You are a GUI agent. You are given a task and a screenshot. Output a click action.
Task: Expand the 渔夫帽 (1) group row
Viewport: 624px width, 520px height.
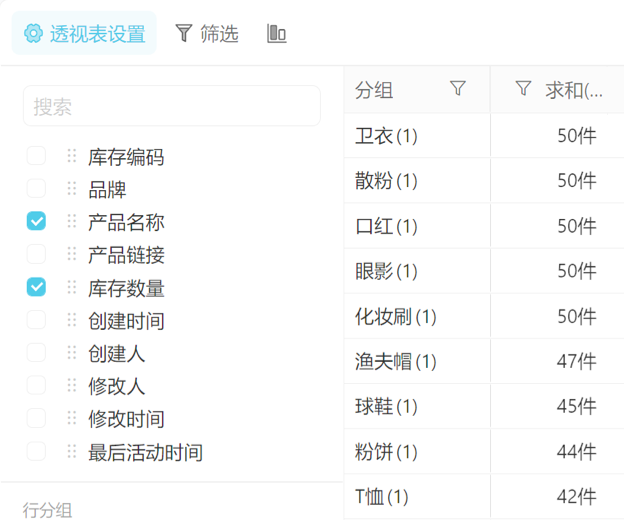tap(395, 361)
